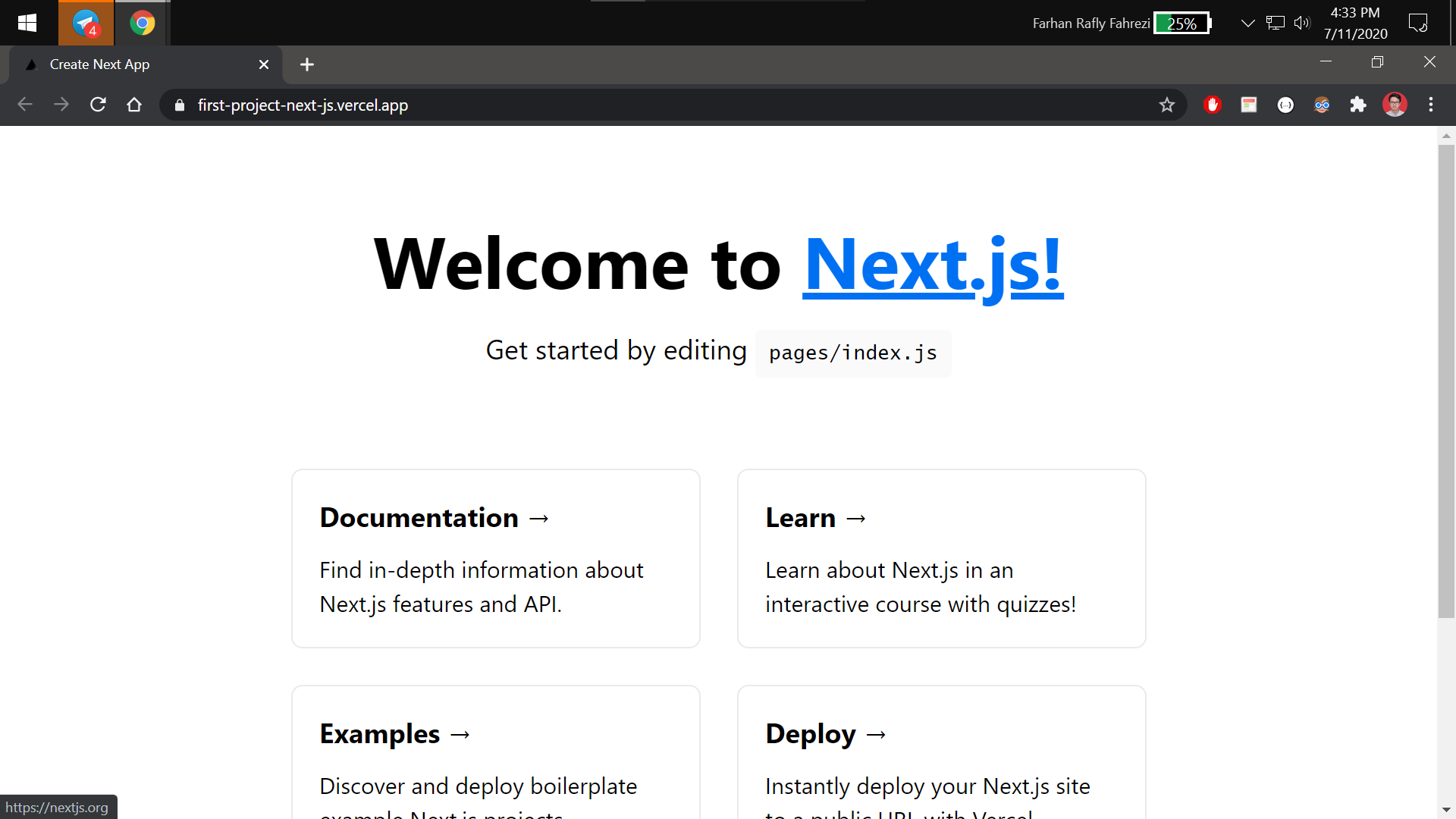The height and width of the screenshot is (819, 1456).
Task: Click the pages/index.js code text
Action: point(853,353)
